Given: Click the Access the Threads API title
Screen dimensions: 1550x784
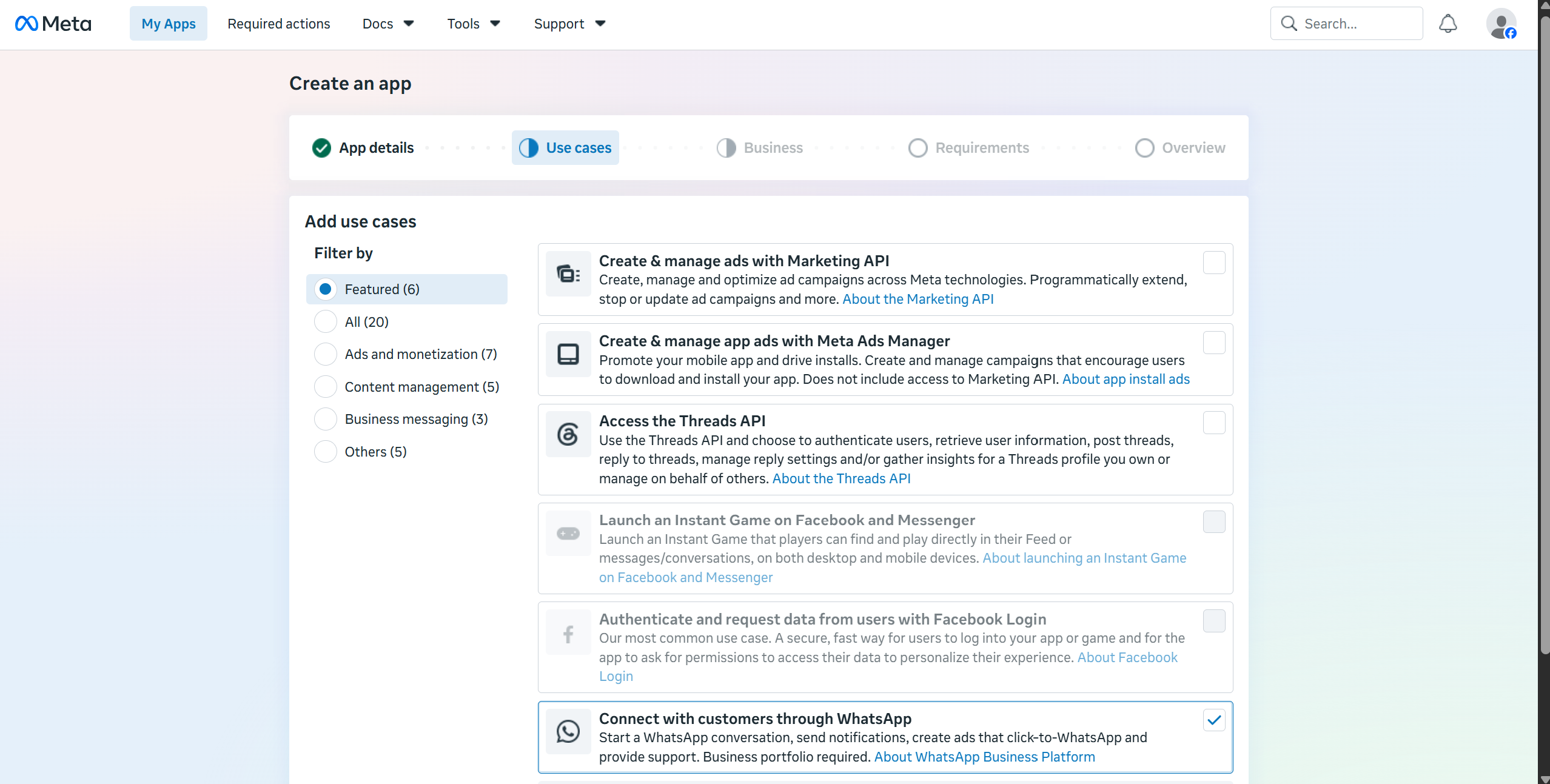Looking at the screenshot, I should 682,421.
